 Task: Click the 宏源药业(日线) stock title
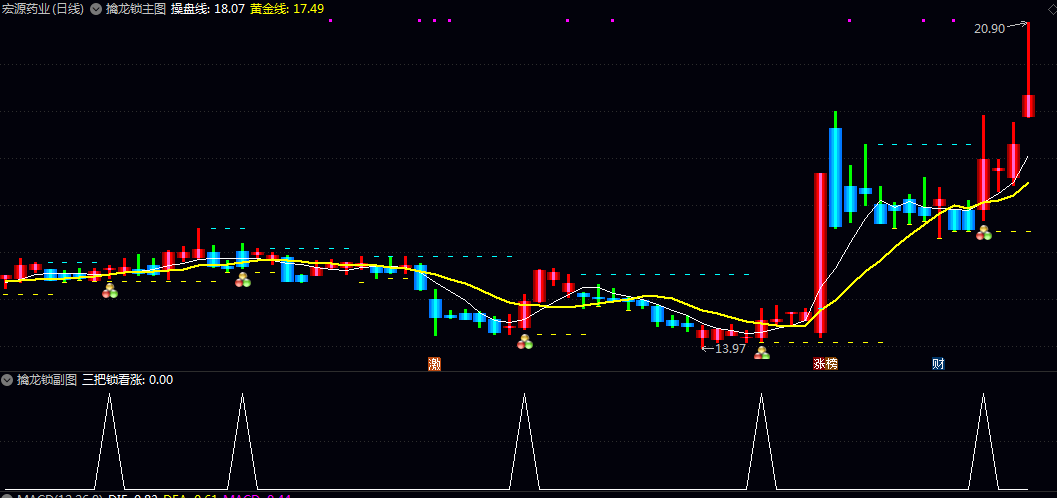coord(43,9)
